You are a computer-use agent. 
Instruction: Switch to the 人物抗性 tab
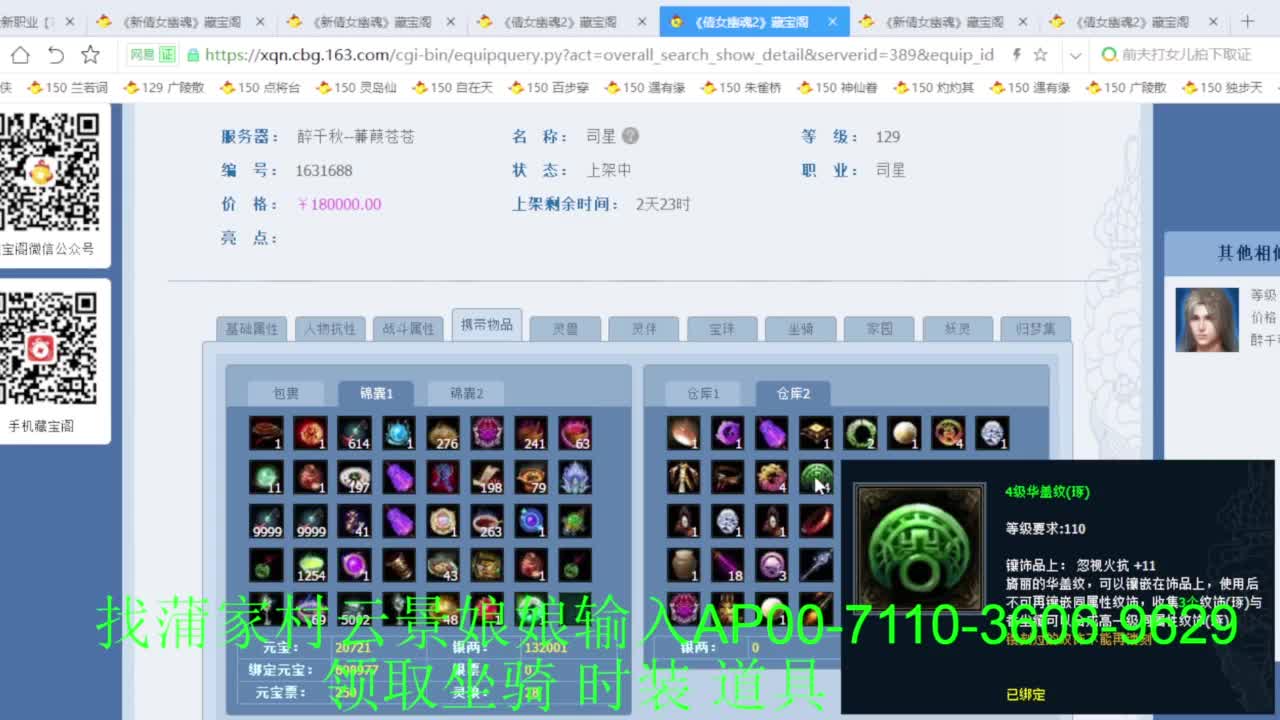point(330,329)
